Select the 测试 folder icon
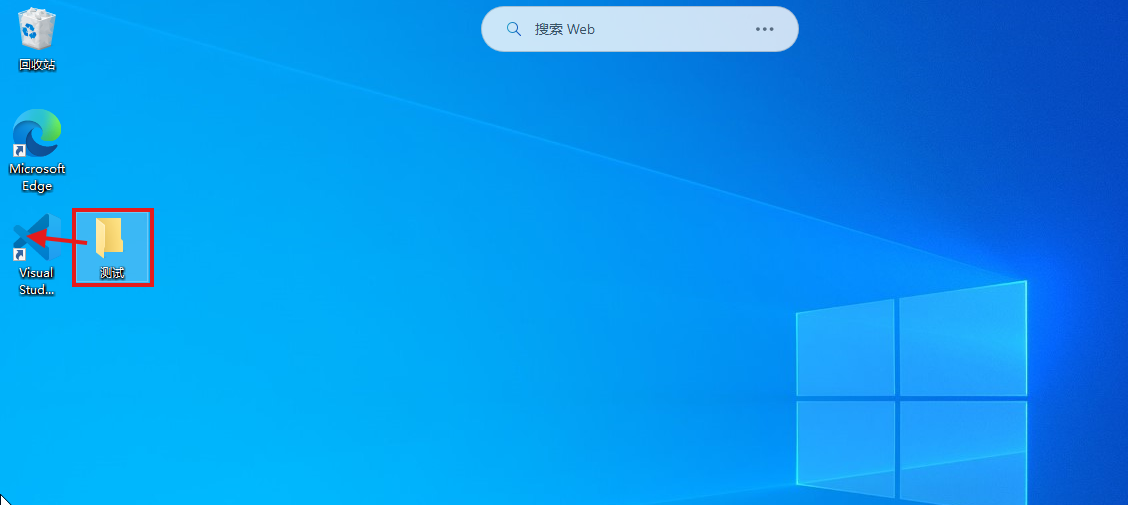 (110, 236)
